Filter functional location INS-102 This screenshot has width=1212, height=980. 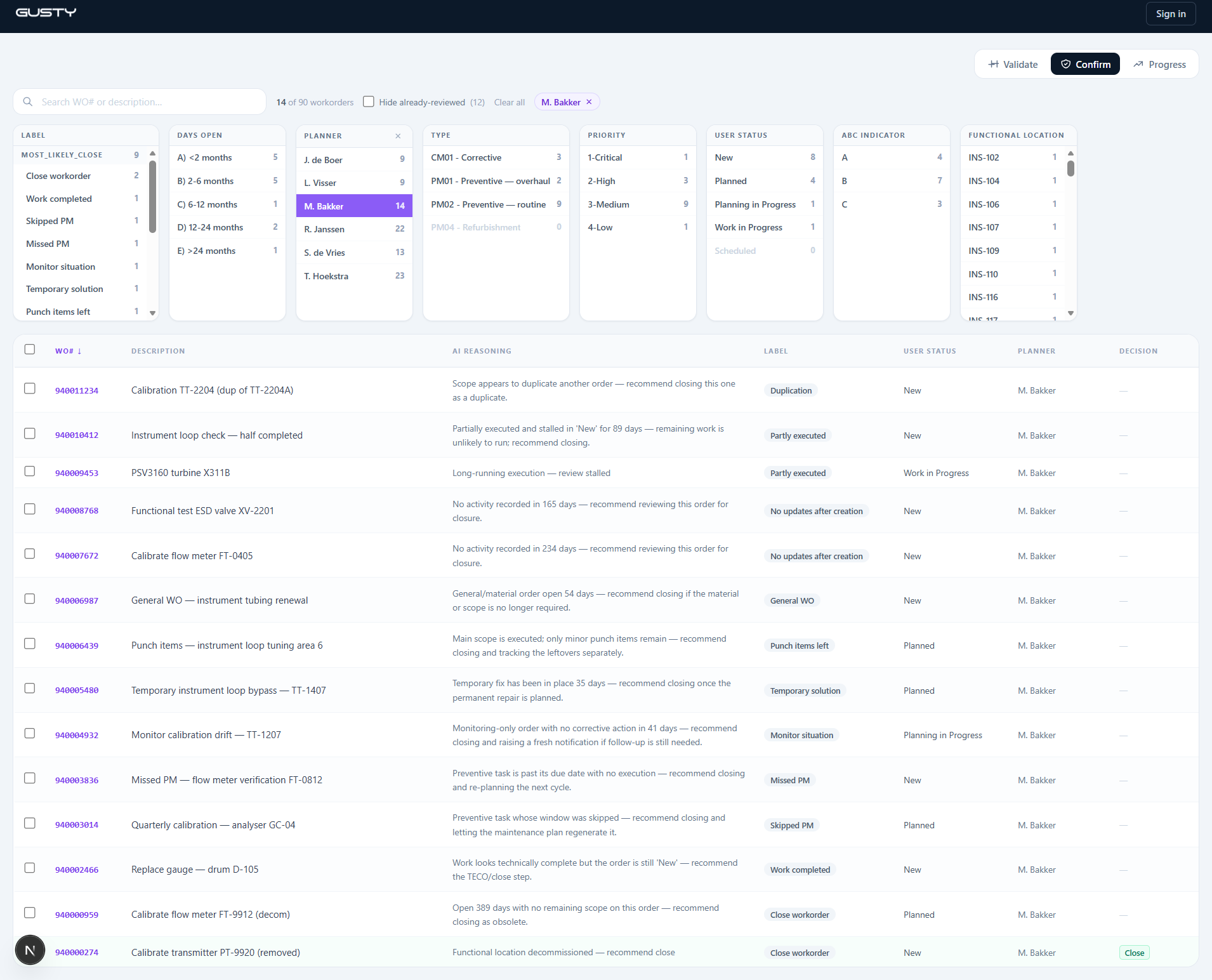pos(1012,157)
